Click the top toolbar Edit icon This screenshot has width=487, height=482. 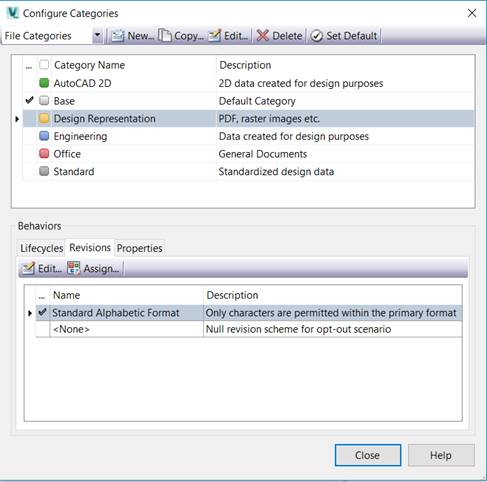pyautogui.click(x=215, y=36)
